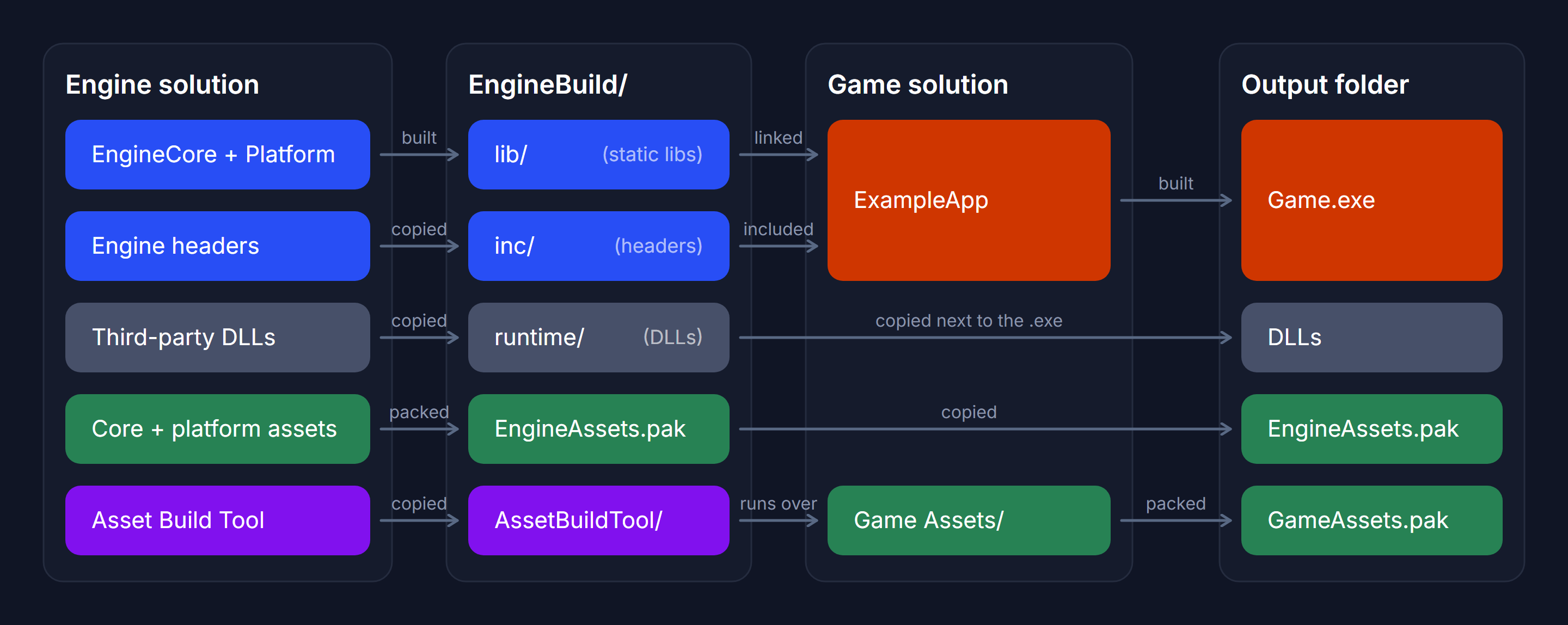Image resolution: width=1568 pixels, height=625 pixels.
Task: Select the Core + platform assets box
Action: click(217, 429)
